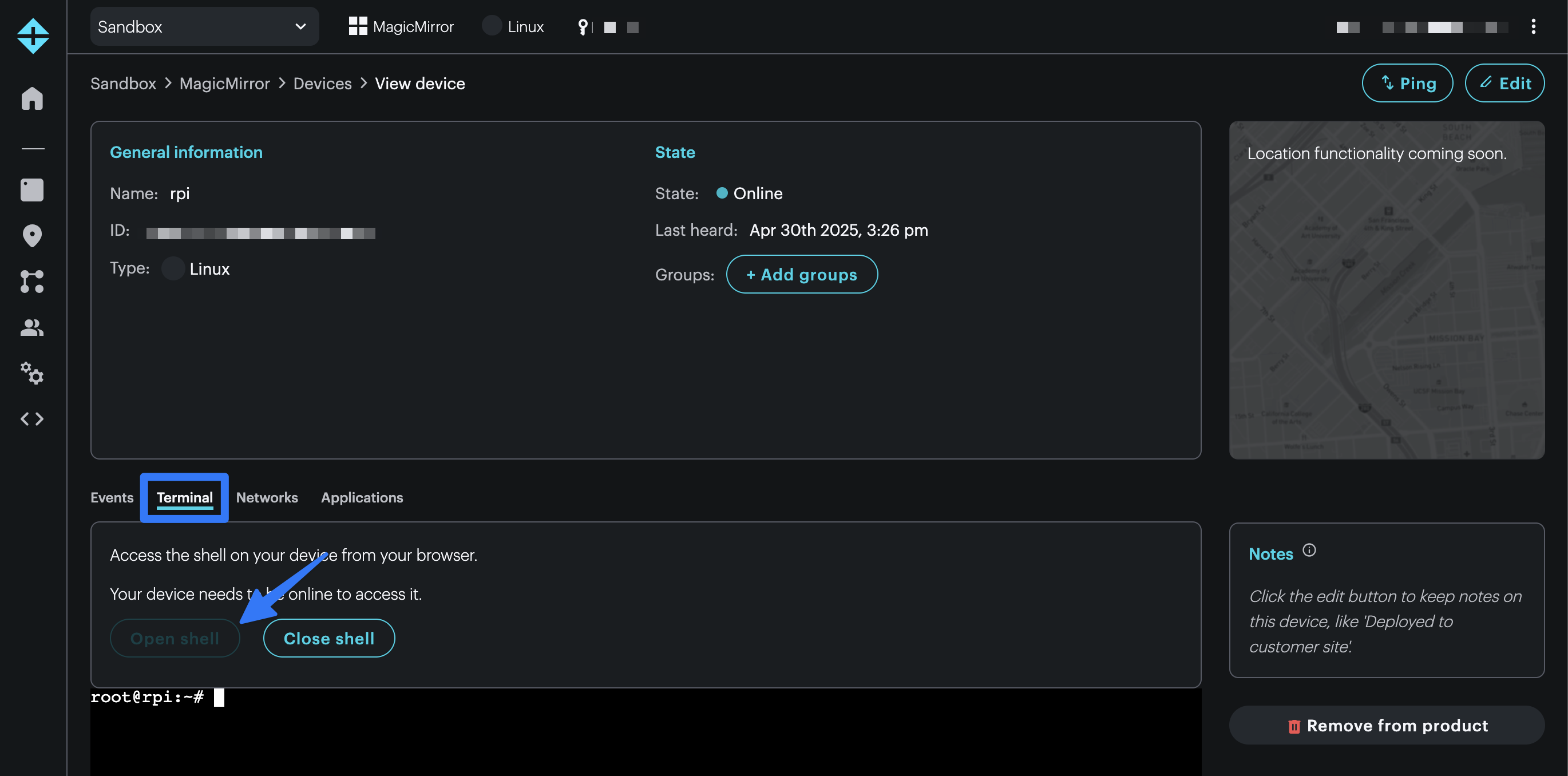Viewport: 1568px width, 776px height.
Task: Click Devices in the breadcrumb
Action: (x=322, y=84)
